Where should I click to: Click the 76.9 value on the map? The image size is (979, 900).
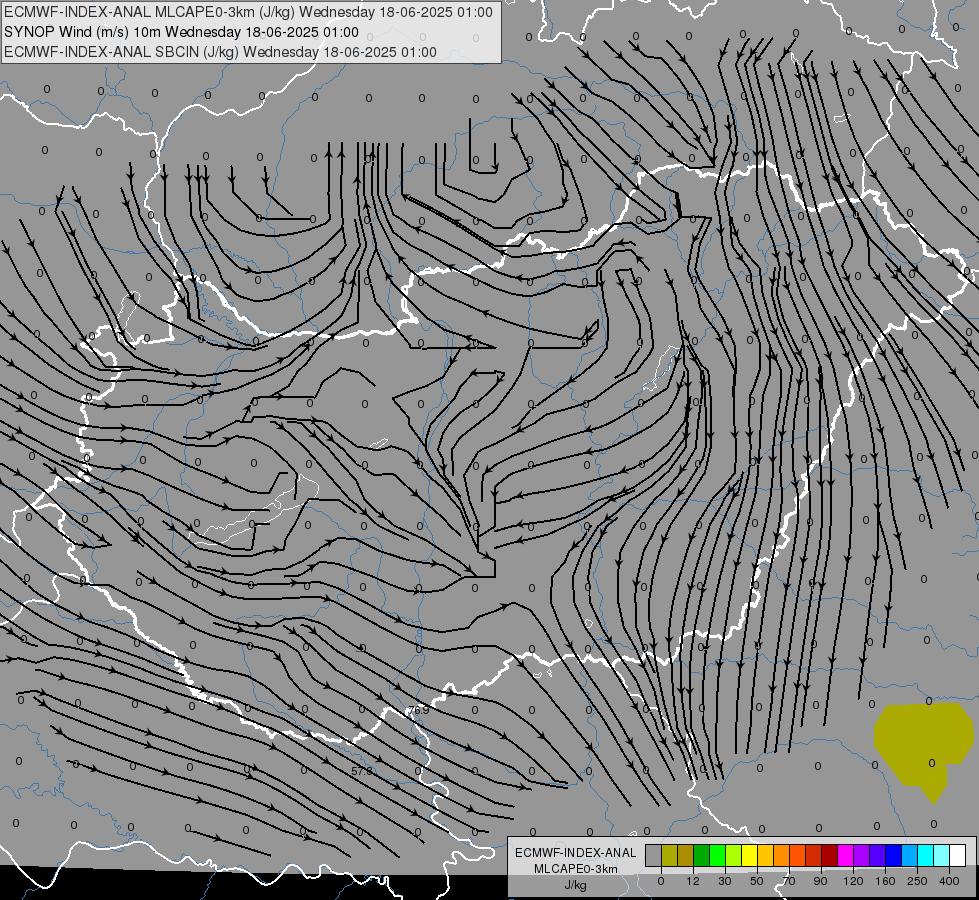click(418, 710)
